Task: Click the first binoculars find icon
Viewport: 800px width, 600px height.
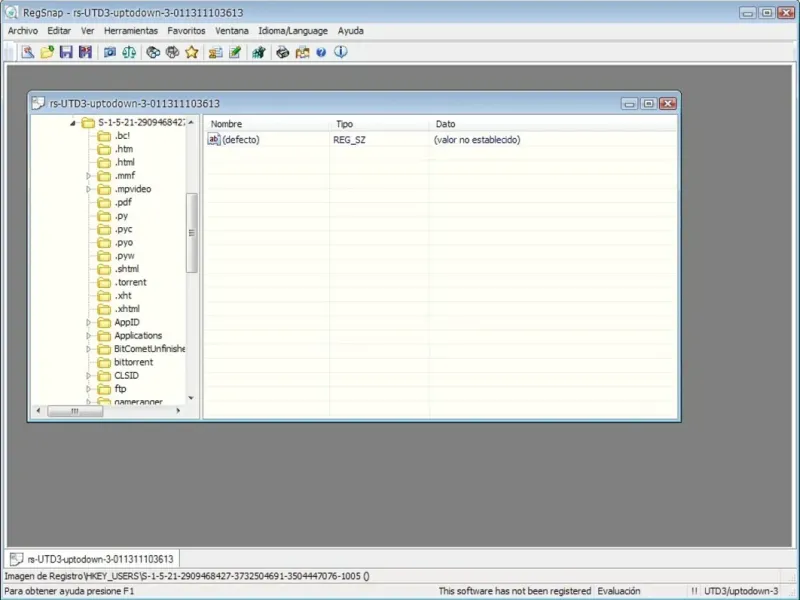Action: click(153, 52)
